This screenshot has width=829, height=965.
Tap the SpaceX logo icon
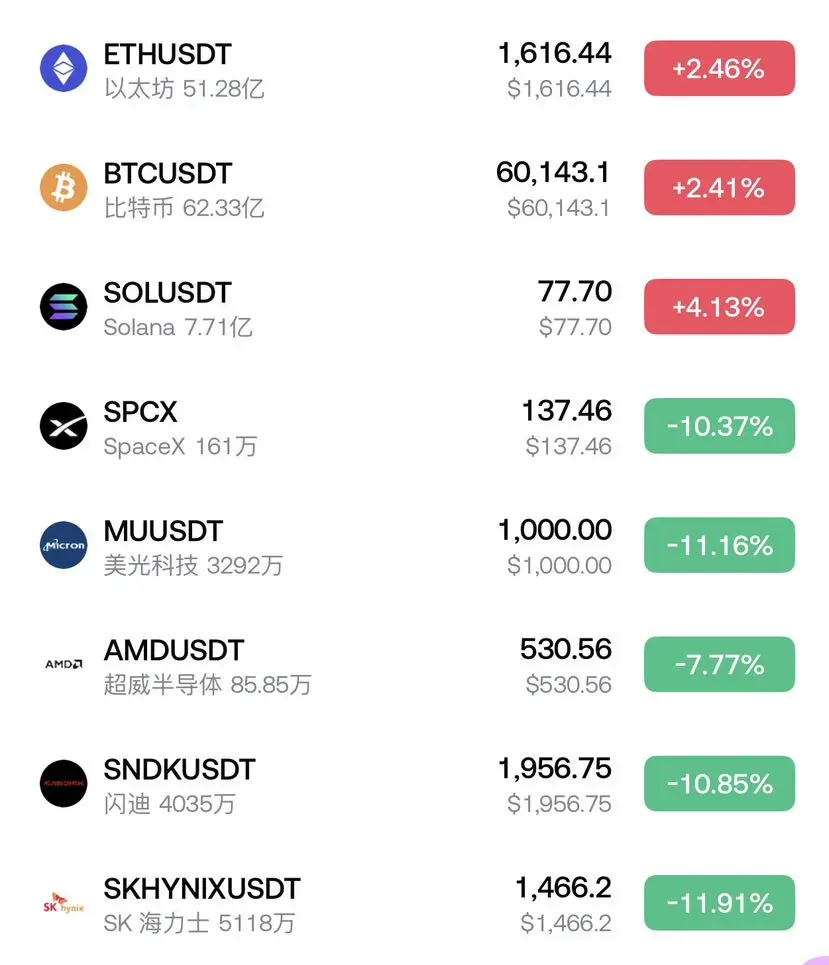63,426
